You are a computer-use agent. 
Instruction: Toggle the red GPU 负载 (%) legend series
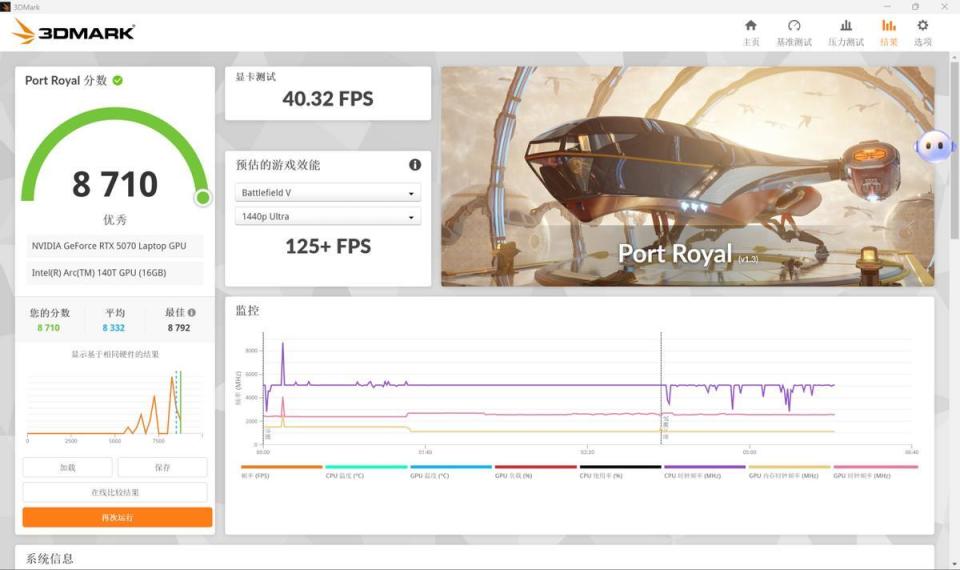pos(535,471)
